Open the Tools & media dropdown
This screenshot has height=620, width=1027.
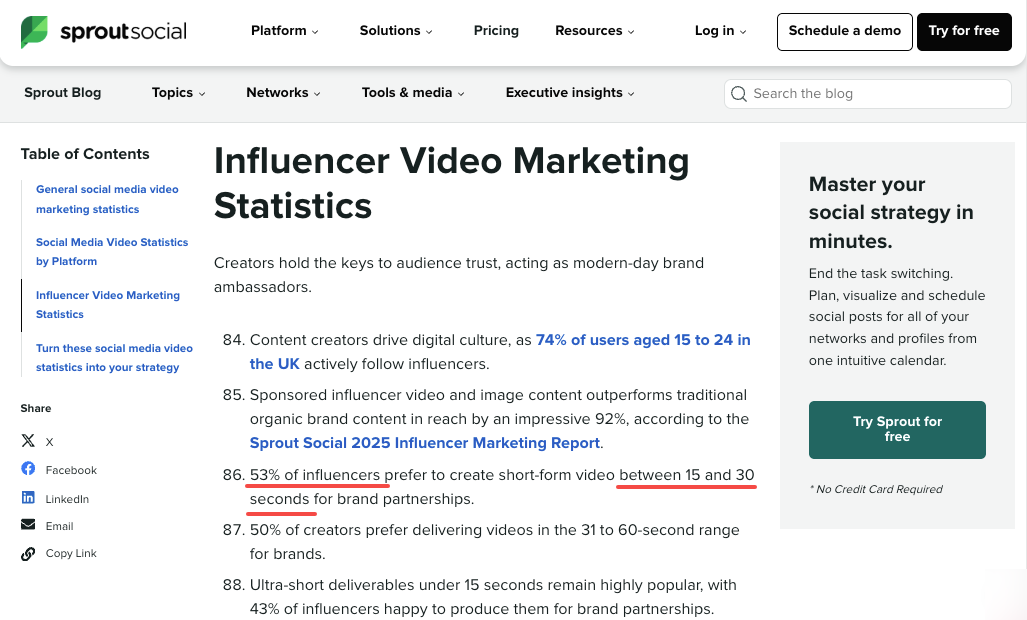click(413, 93)
